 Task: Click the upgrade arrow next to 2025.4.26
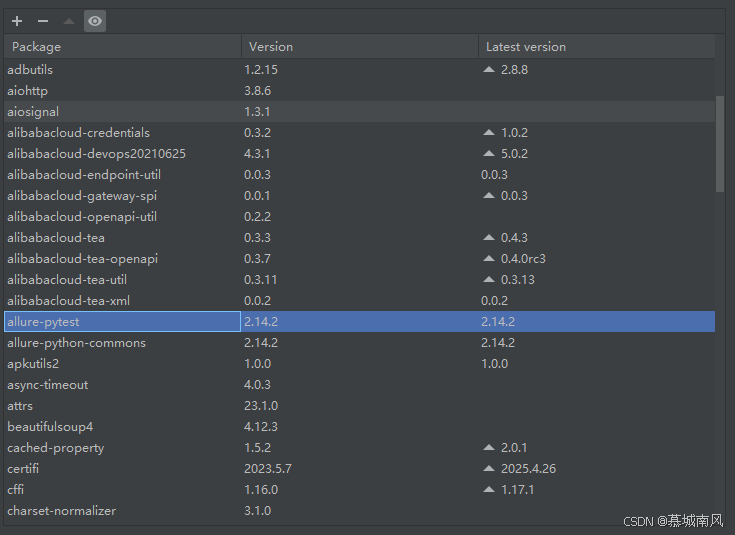tap(489, 468)
